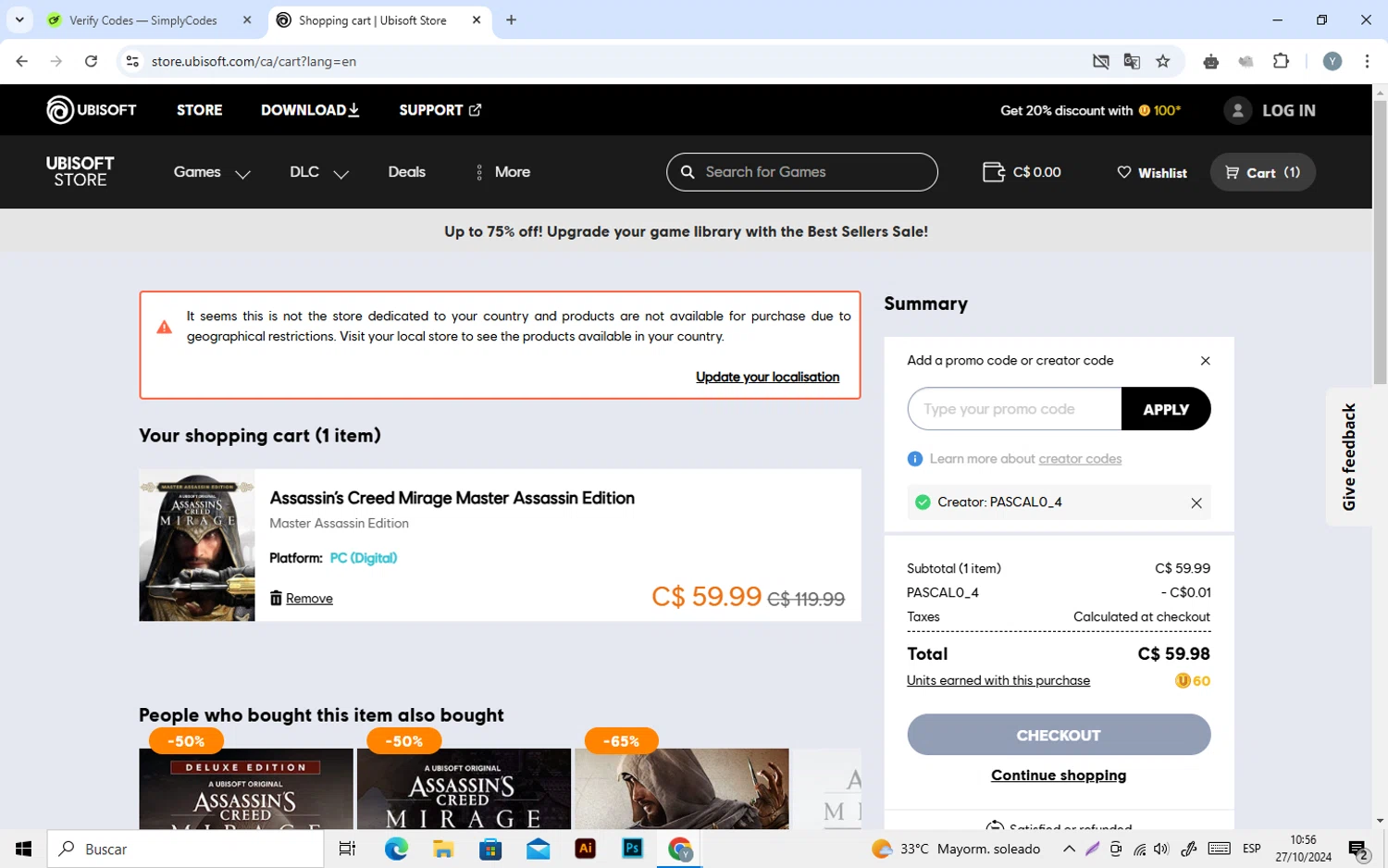Screen dimensions: 1388x868
Task: Open Units earned with this purchase
Action: [x=998, y=680]
